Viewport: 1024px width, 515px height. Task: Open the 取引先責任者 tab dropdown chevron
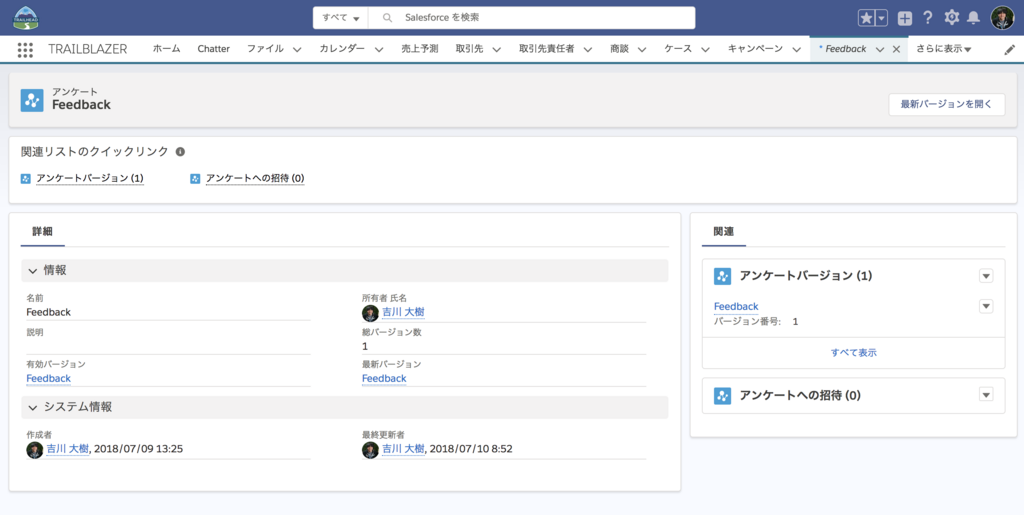[588, 50]
